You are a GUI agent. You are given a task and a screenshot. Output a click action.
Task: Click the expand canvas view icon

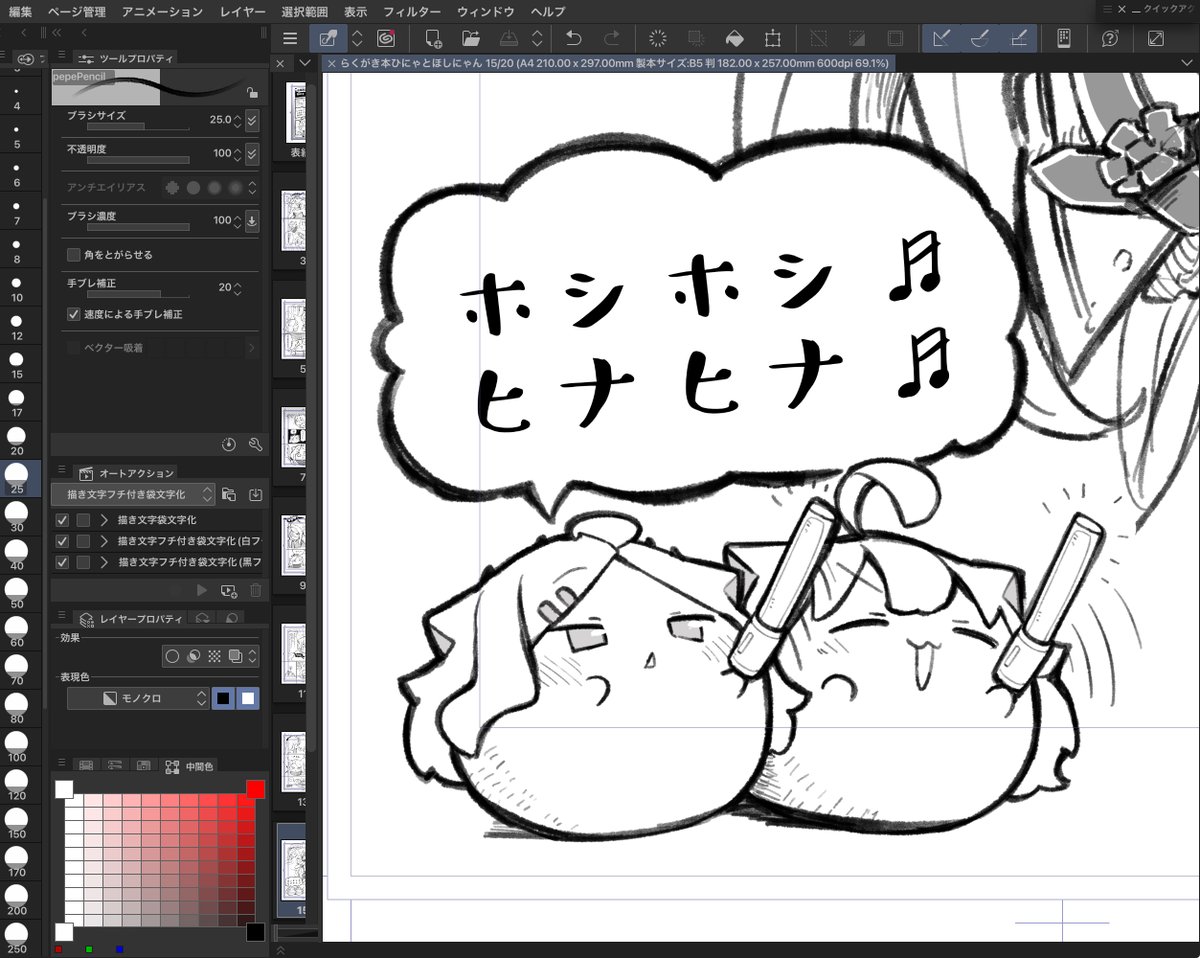click(x=1156, y=38)
